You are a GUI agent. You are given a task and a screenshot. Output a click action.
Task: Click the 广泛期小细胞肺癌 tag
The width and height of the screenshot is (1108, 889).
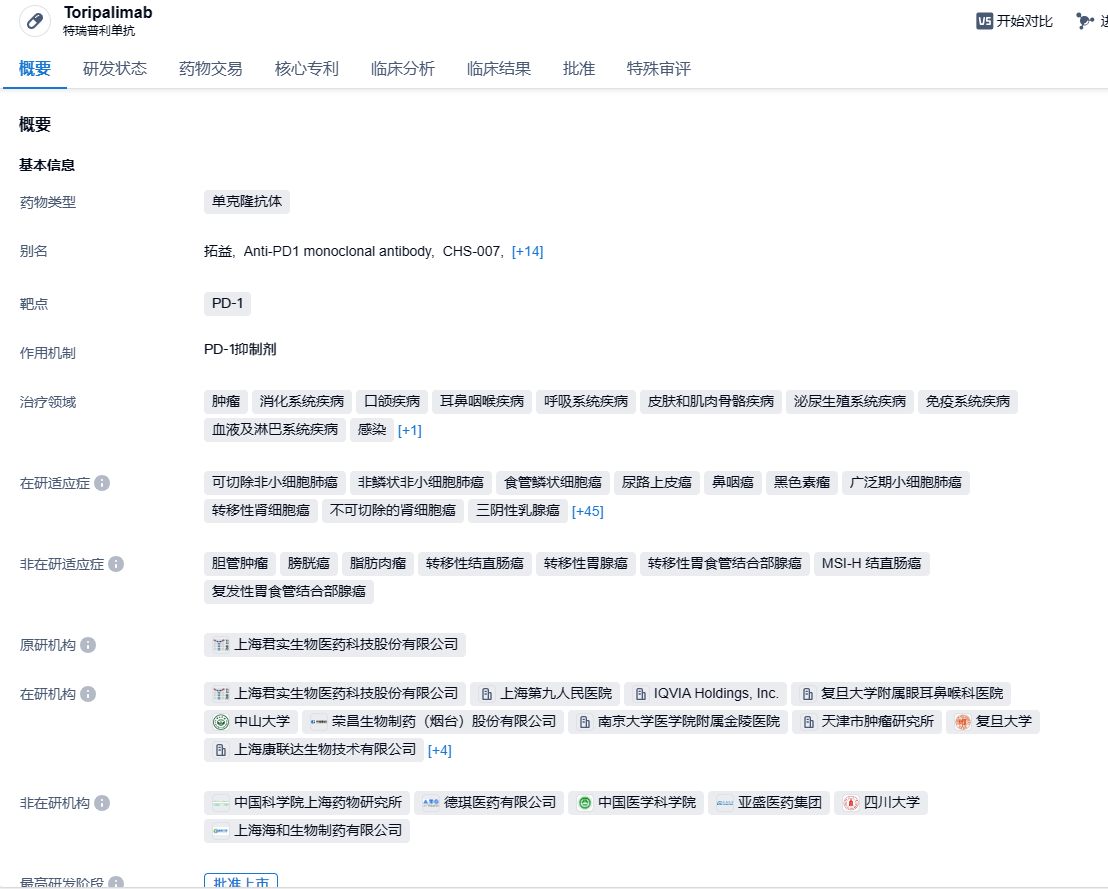(x=906, y=483)
